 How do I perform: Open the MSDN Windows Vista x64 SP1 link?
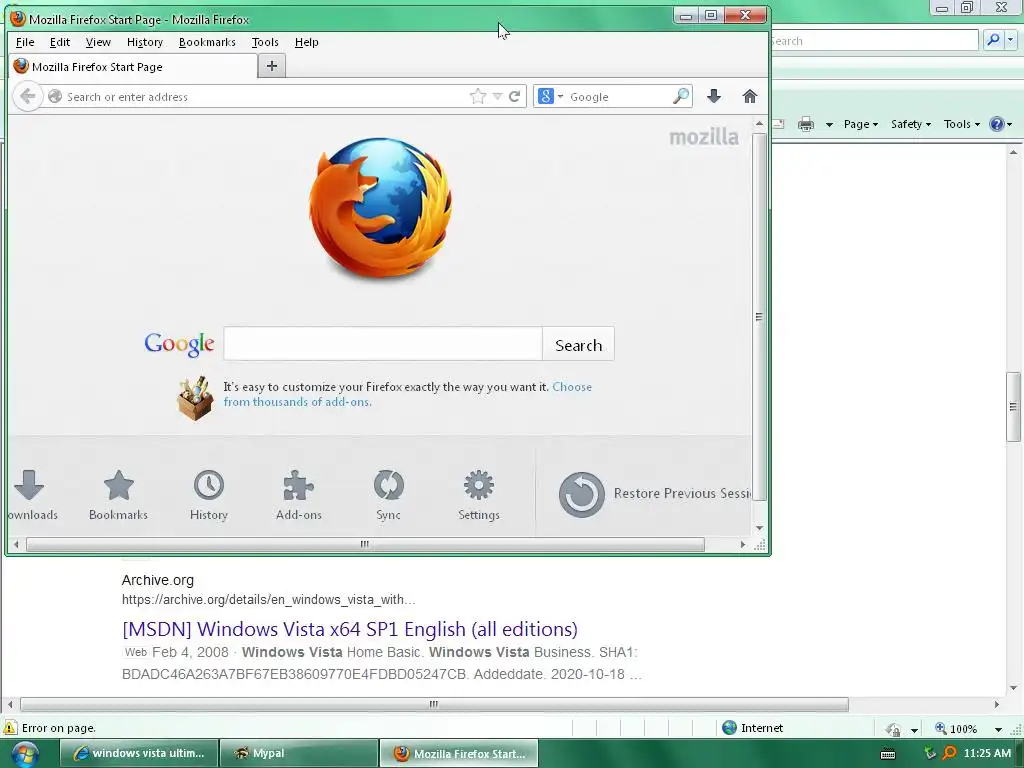coord(349,629)
